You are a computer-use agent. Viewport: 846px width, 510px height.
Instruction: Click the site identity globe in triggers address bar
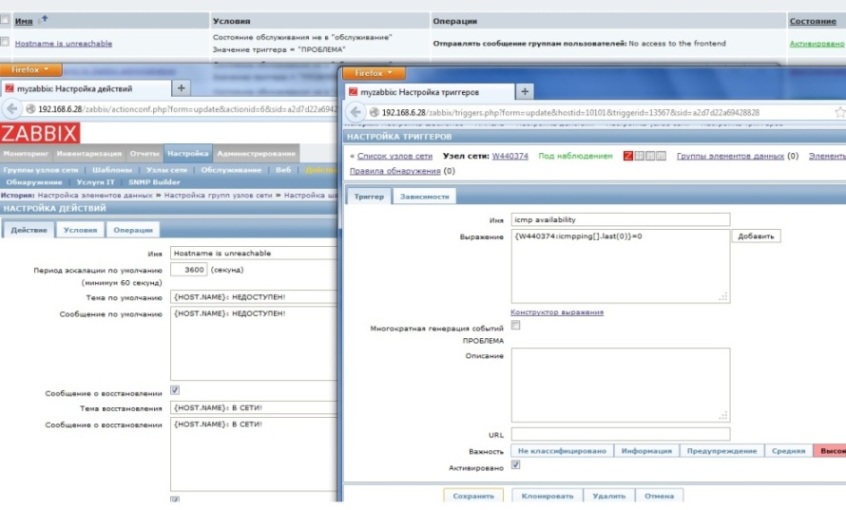374,112
